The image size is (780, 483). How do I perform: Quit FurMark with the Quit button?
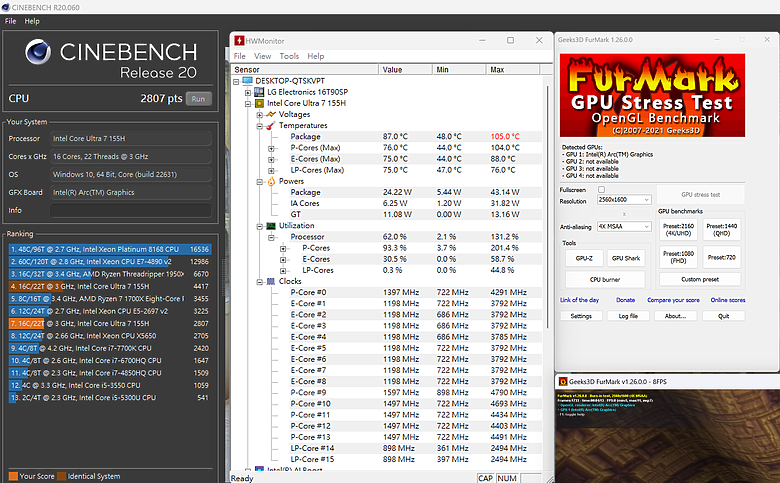(x=723, y=316)
